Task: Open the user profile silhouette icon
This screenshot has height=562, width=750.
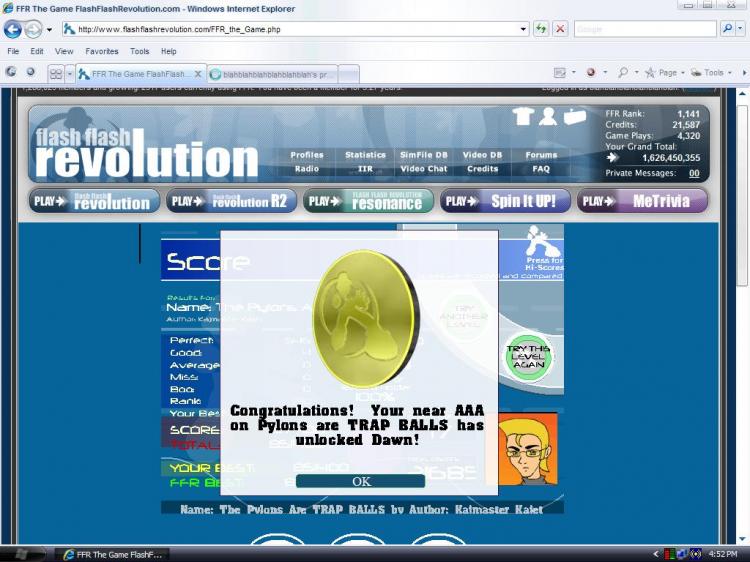Action: [x=548, y=116]
